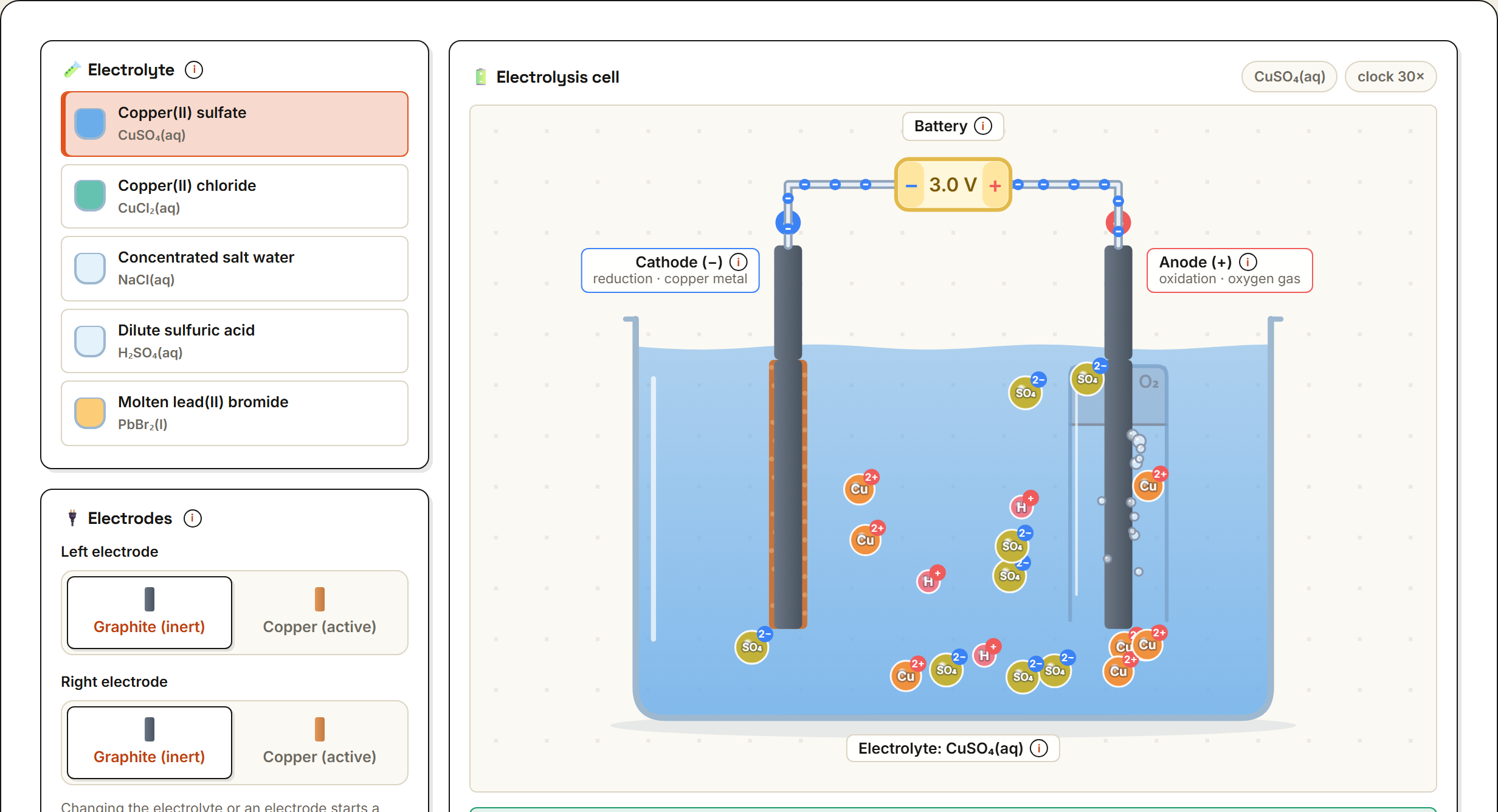The width and height of the screenshot is (1498, 812).
Task: Click the 3.0 V battery voltage display
Action: click(953, 185)
